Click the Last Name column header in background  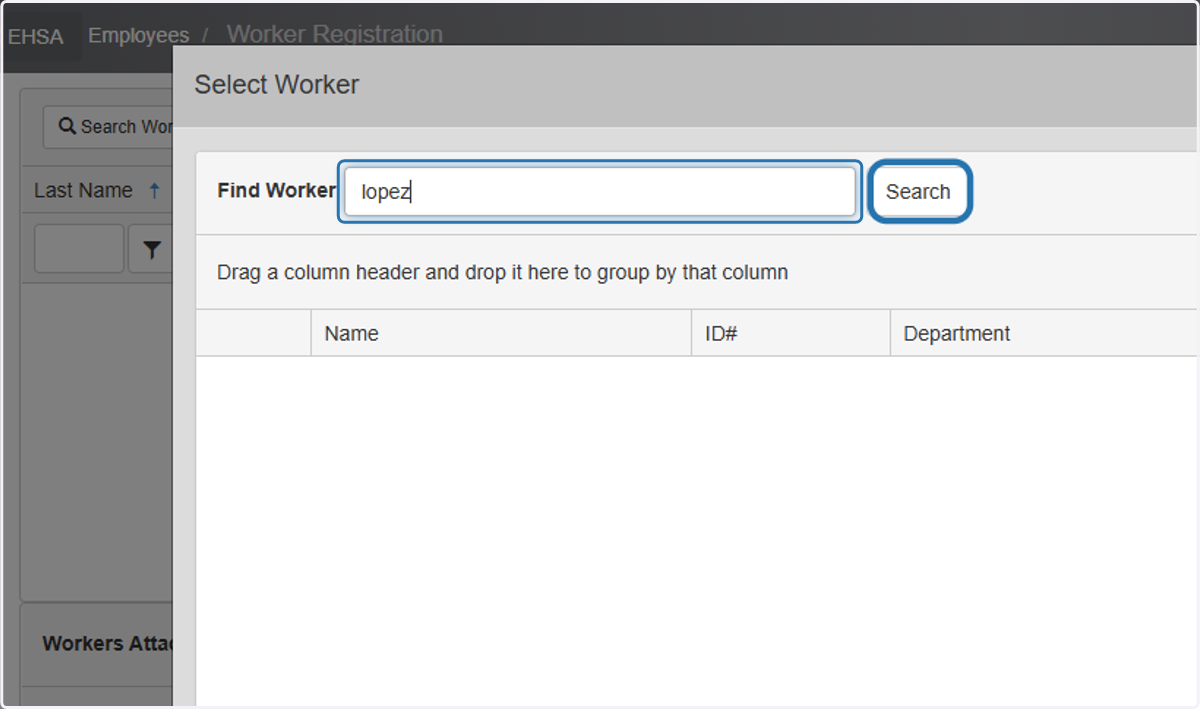point(83,190)
